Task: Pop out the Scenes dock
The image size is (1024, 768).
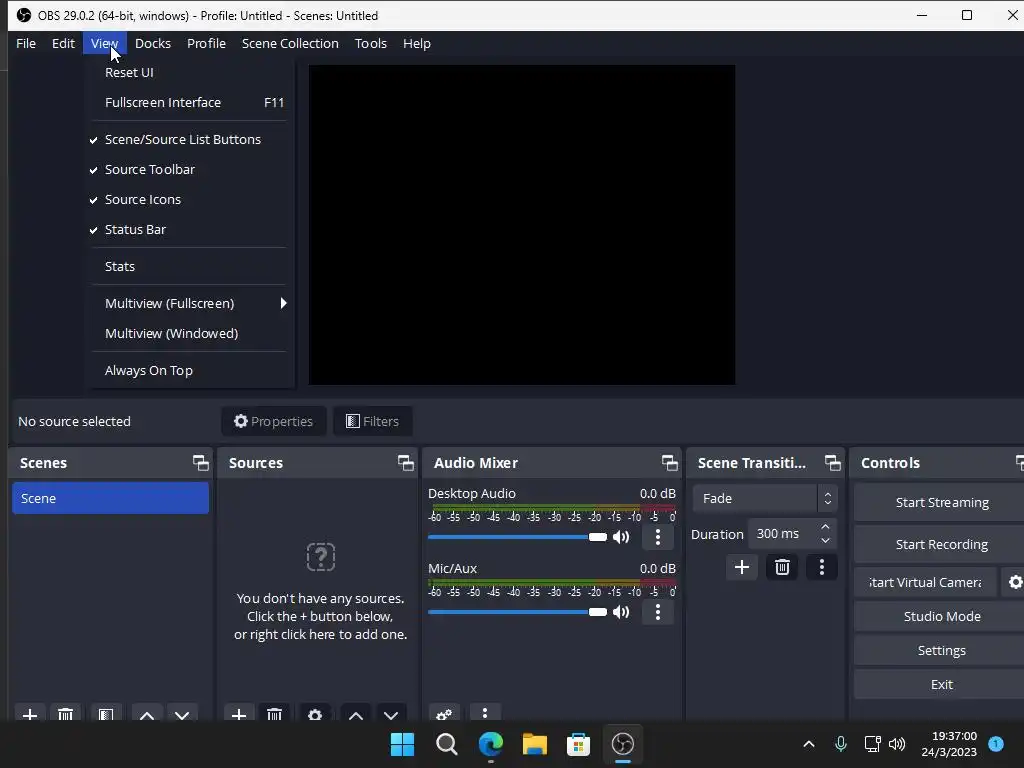Action: pos(200,463)
